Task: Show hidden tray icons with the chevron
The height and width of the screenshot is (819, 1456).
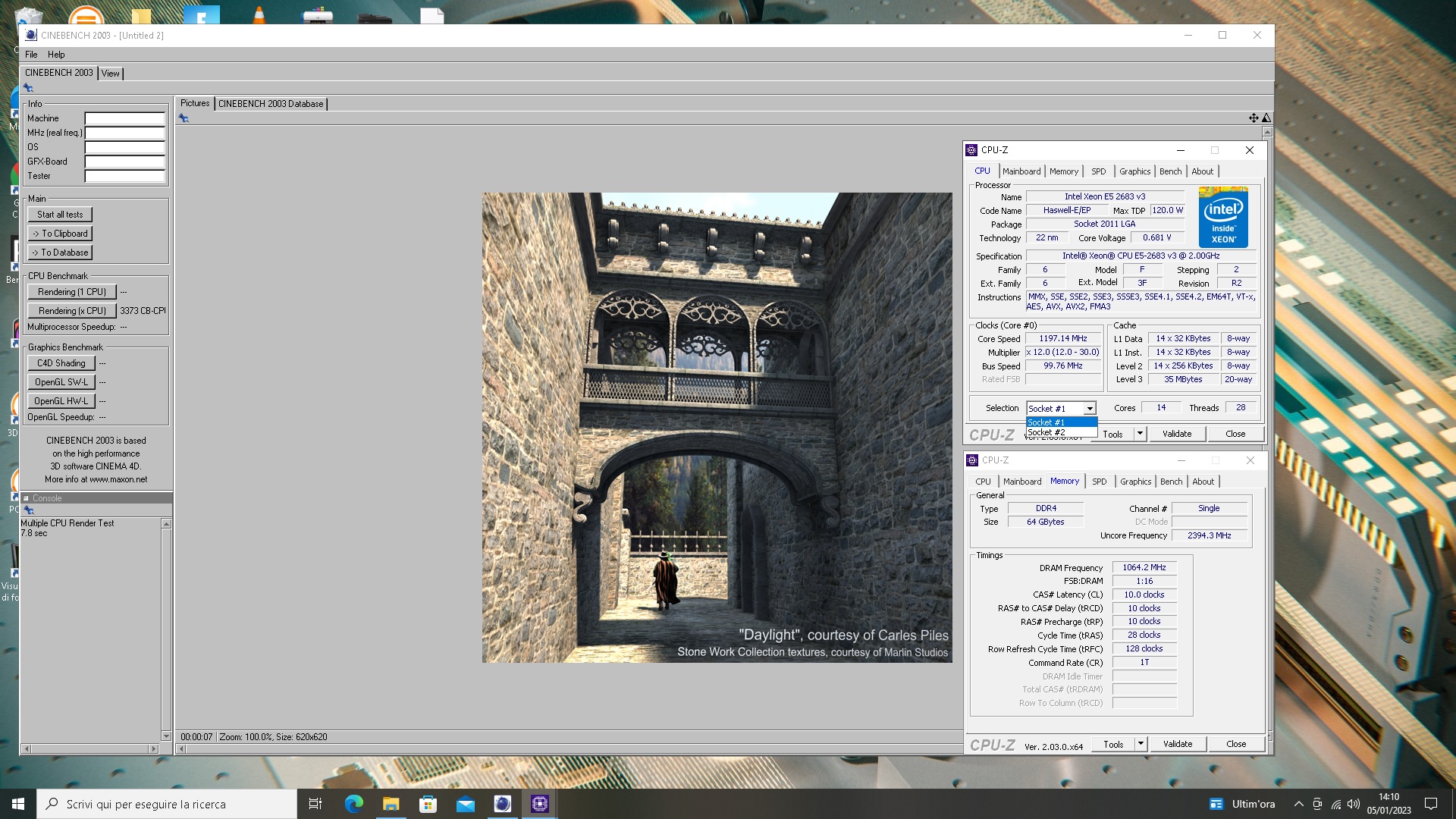Action: [1298, 804]
